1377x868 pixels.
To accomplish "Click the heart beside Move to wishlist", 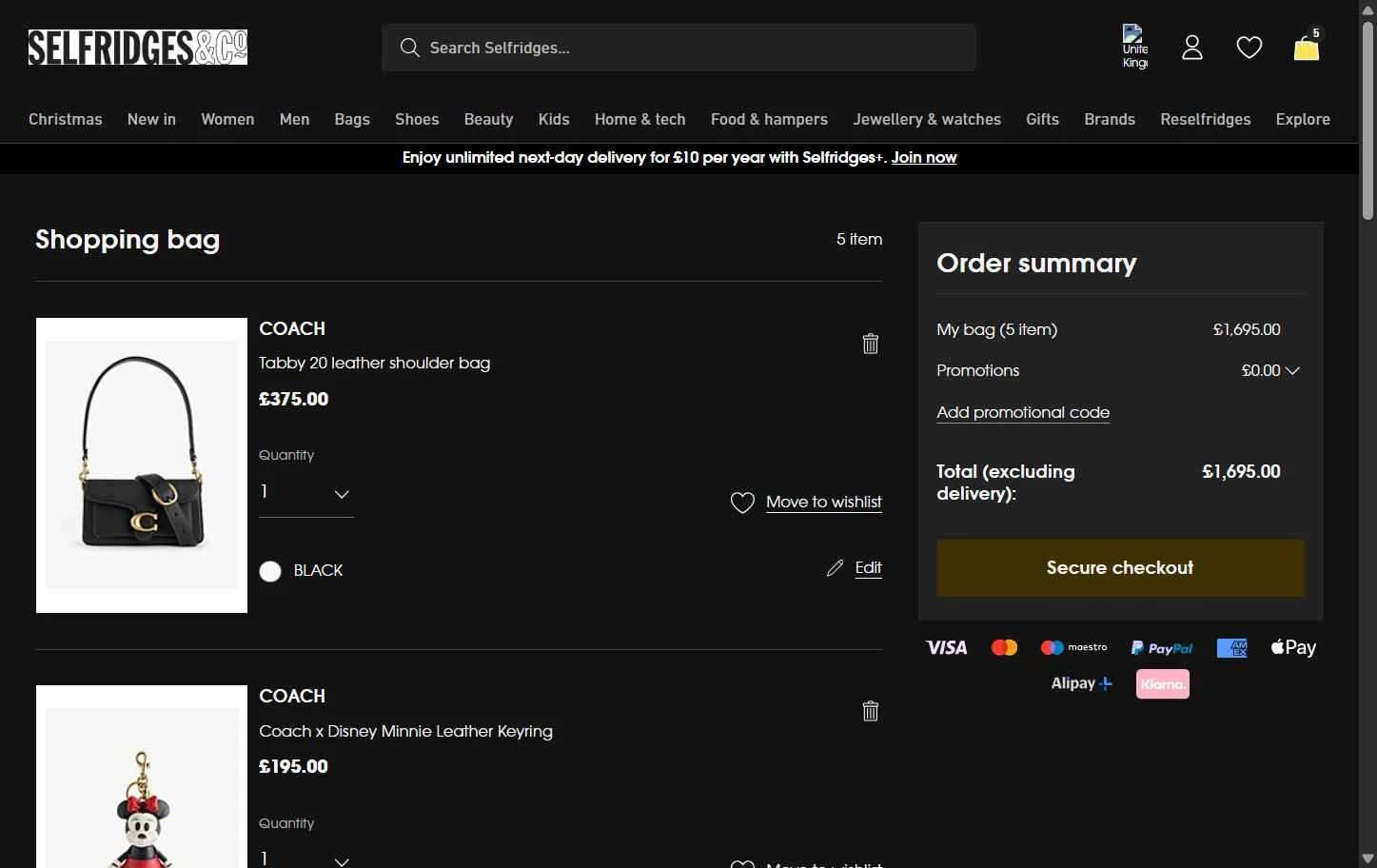I will (742, 503).
